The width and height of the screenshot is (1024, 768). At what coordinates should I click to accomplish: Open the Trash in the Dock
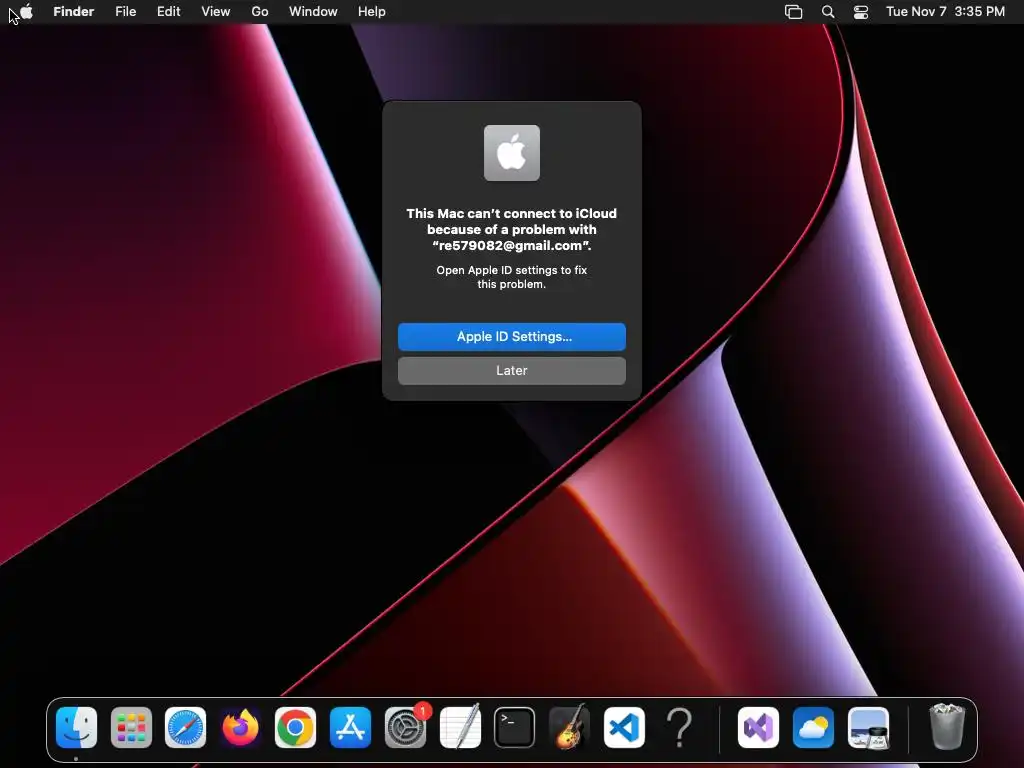(x=946, y=726)
